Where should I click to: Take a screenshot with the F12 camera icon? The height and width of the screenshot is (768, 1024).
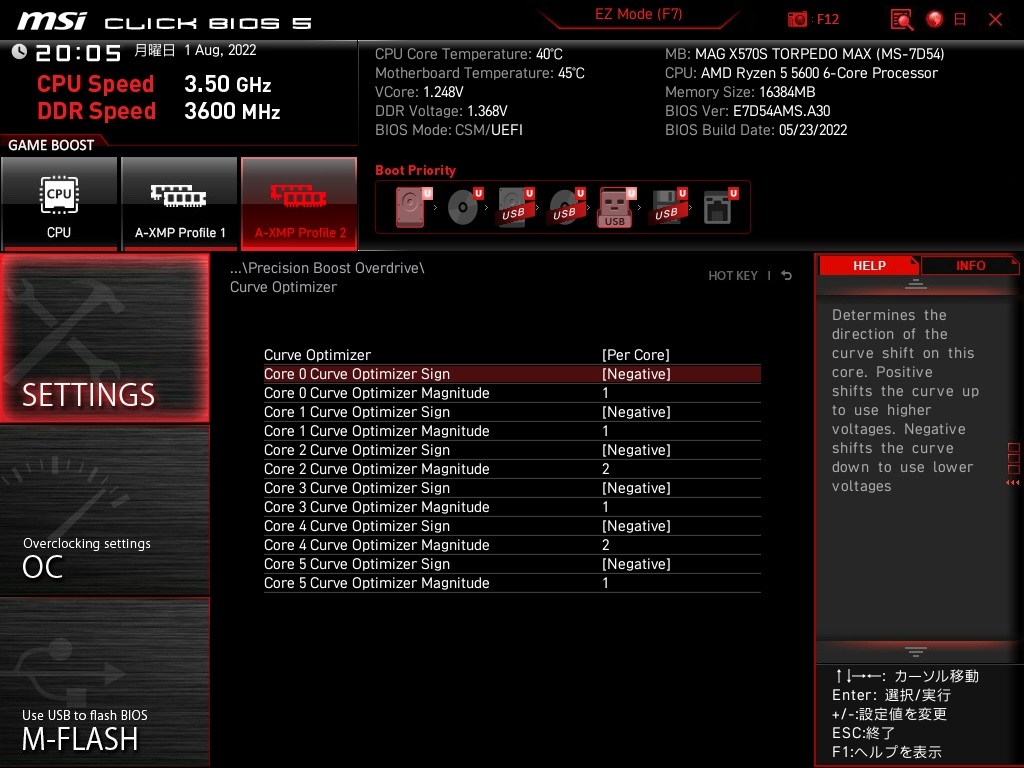tap(797, 20)
